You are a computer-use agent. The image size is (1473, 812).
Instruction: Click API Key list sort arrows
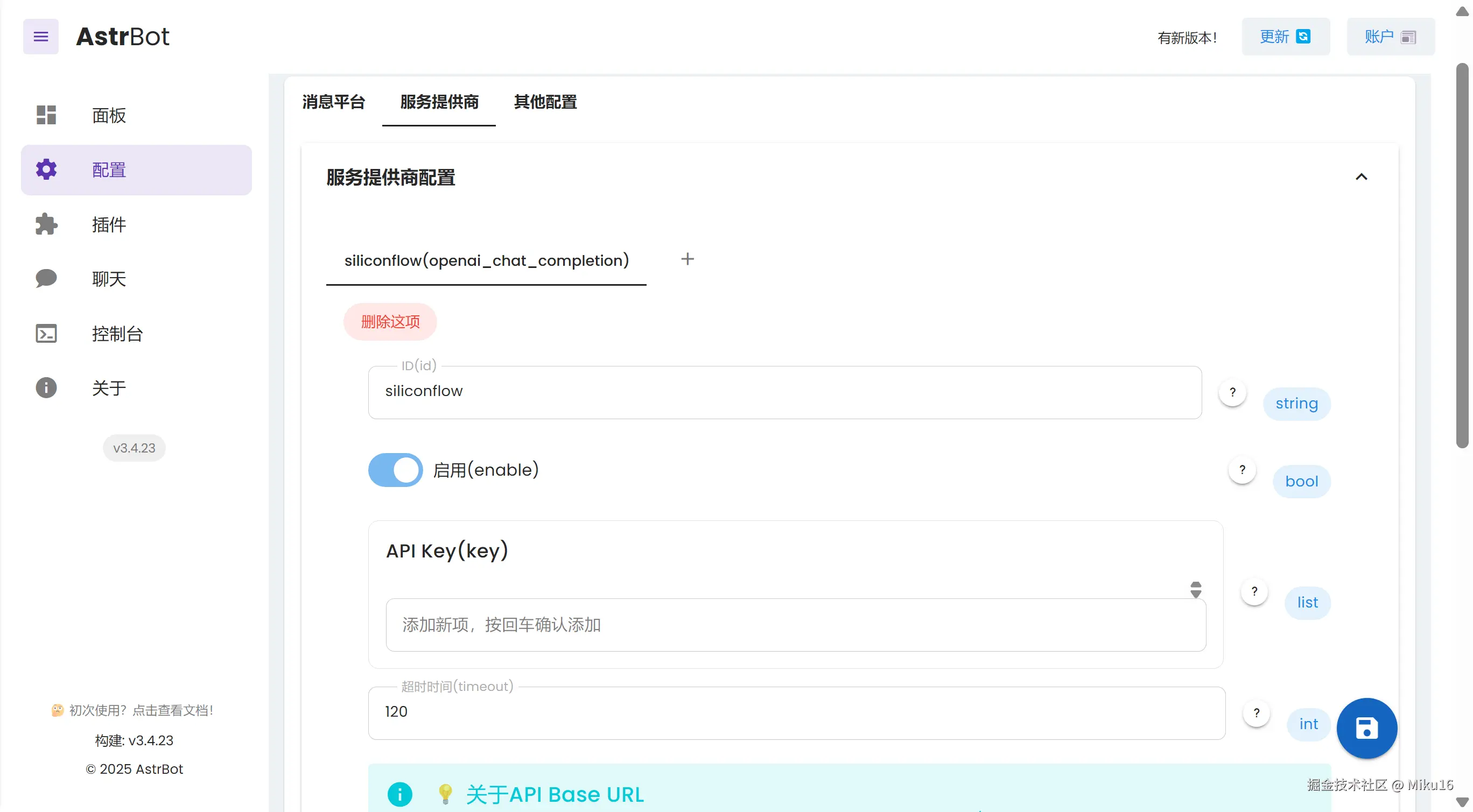pos(1195,590)
